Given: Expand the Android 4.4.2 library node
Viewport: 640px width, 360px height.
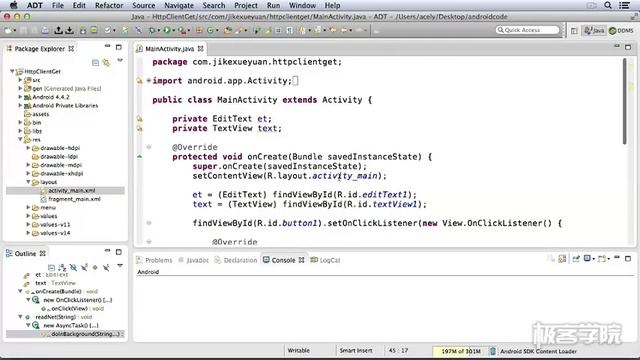Looking at the screenshot, I should pos(20,97).
